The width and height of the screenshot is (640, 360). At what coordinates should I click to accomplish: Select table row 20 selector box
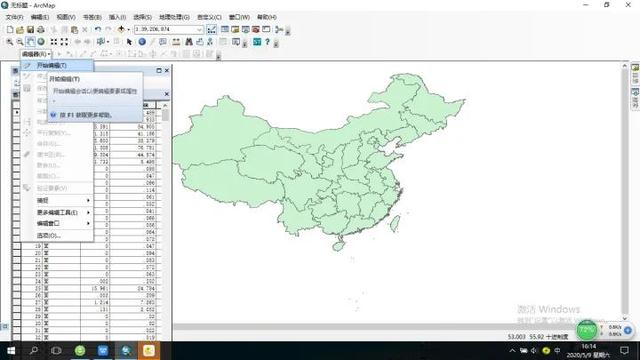point(16,253)
